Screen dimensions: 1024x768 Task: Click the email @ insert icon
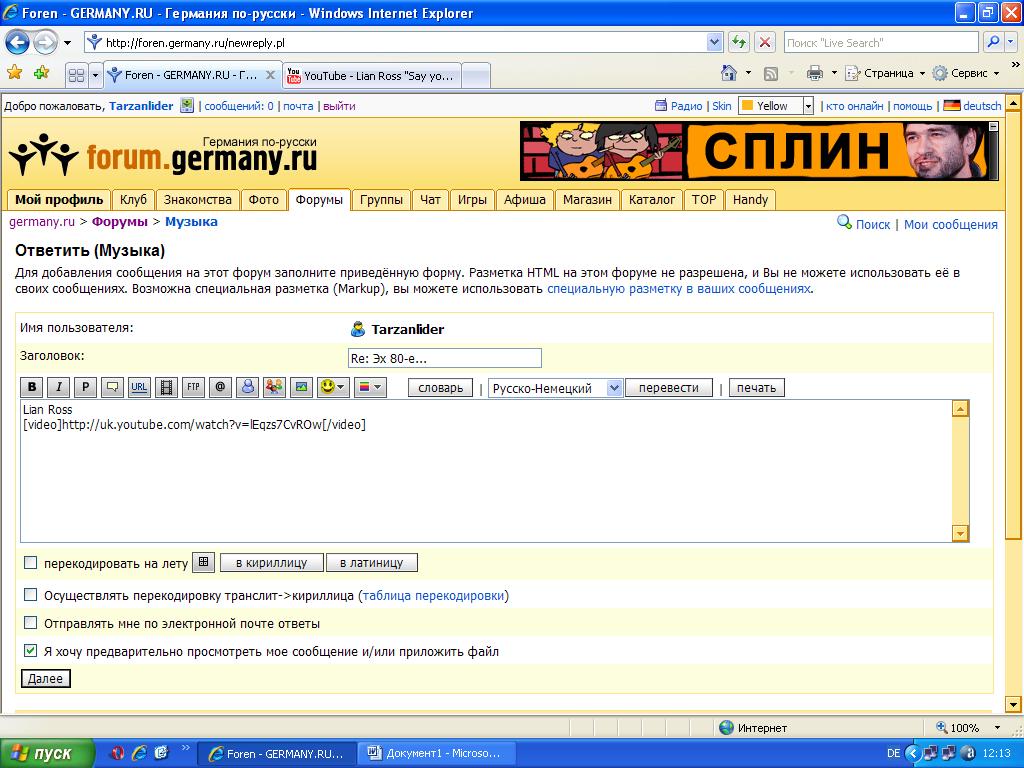click(x=221, y=387)
